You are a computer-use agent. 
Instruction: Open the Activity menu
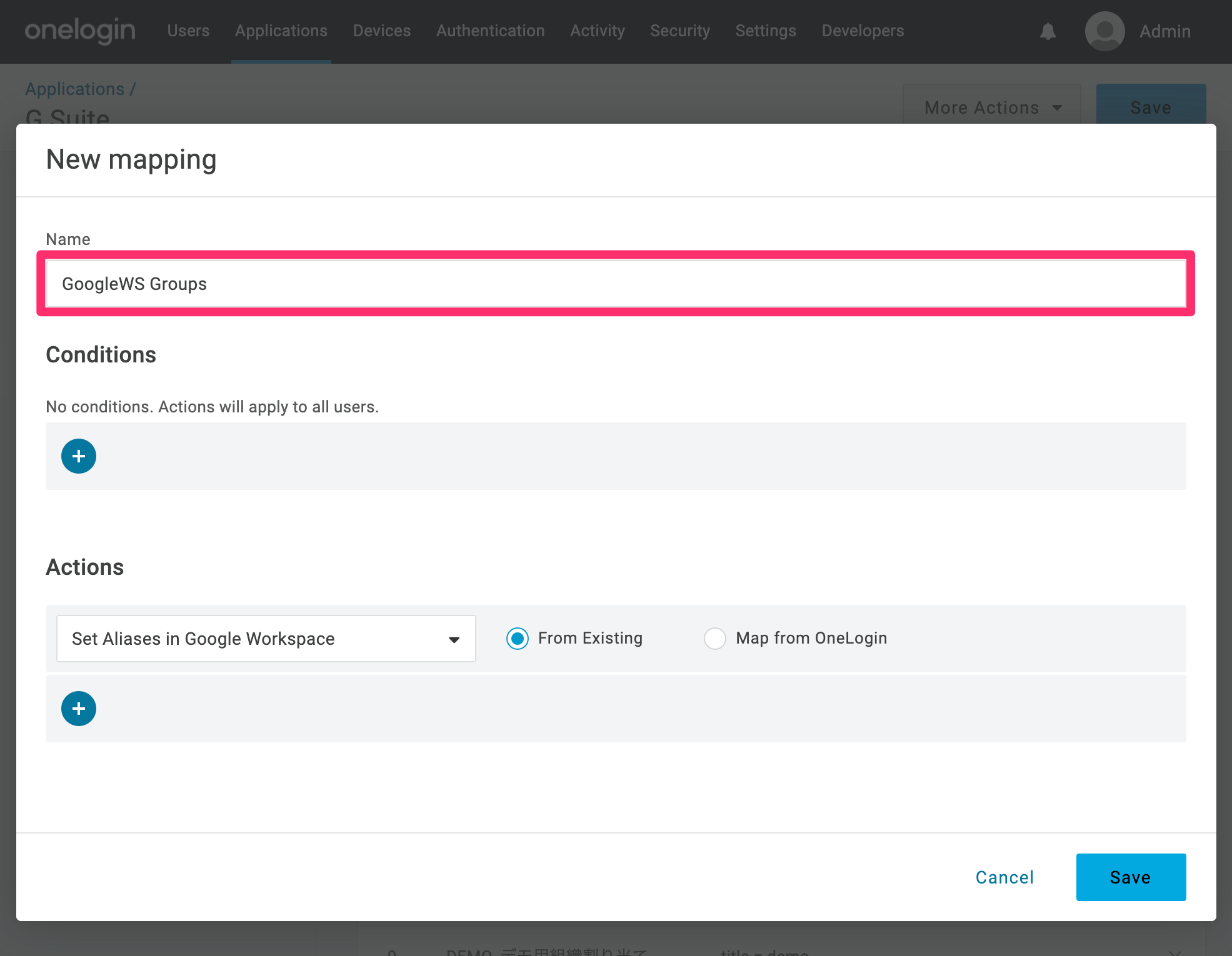pos(598,31)
